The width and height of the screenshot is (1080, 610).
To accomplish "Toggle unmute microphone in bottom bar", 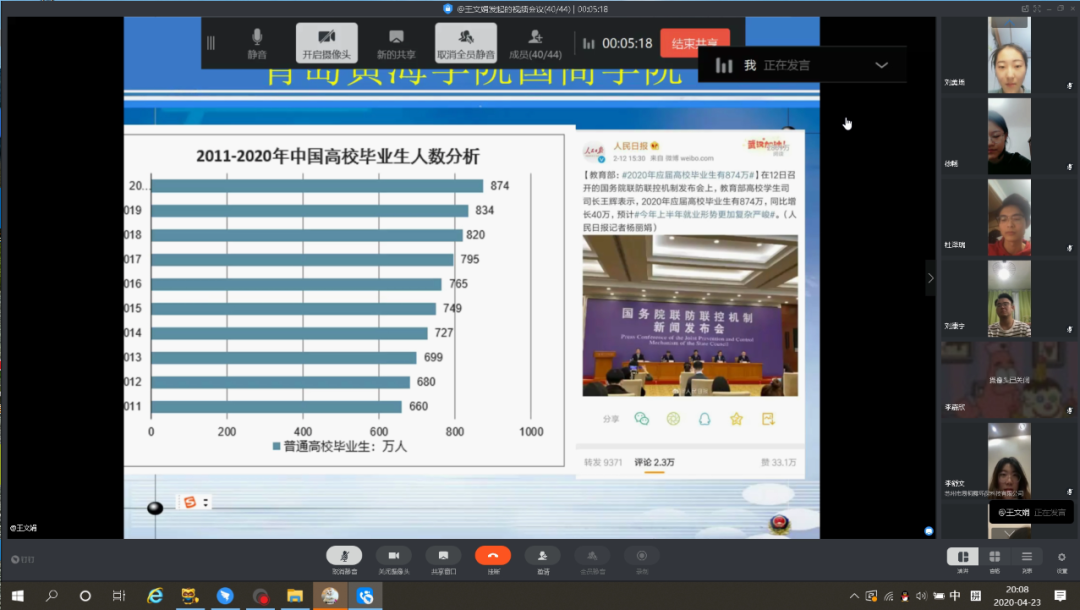I will [344, 556].
